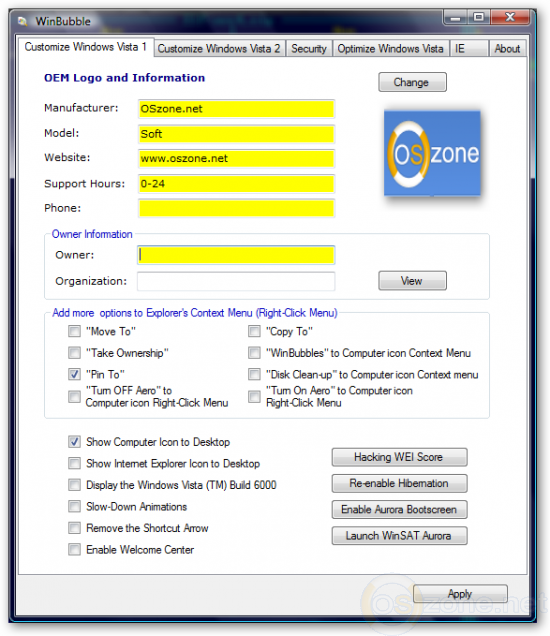Screen dimensions: 550x636
Task: Click the "Owner Information" group label
Action: point(92,234)
